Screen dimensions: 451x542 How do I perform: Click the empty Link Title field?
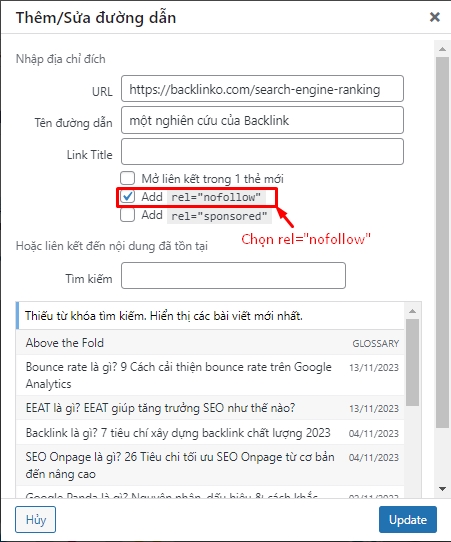[x=262, y=152]
